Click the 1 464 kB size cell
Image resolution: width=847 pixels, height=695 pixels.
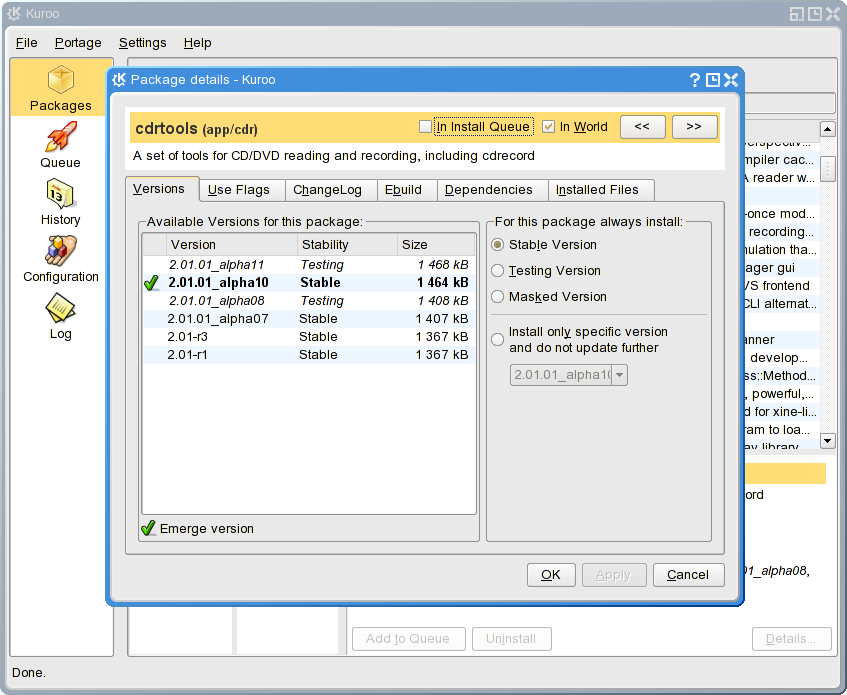[442, 282]
